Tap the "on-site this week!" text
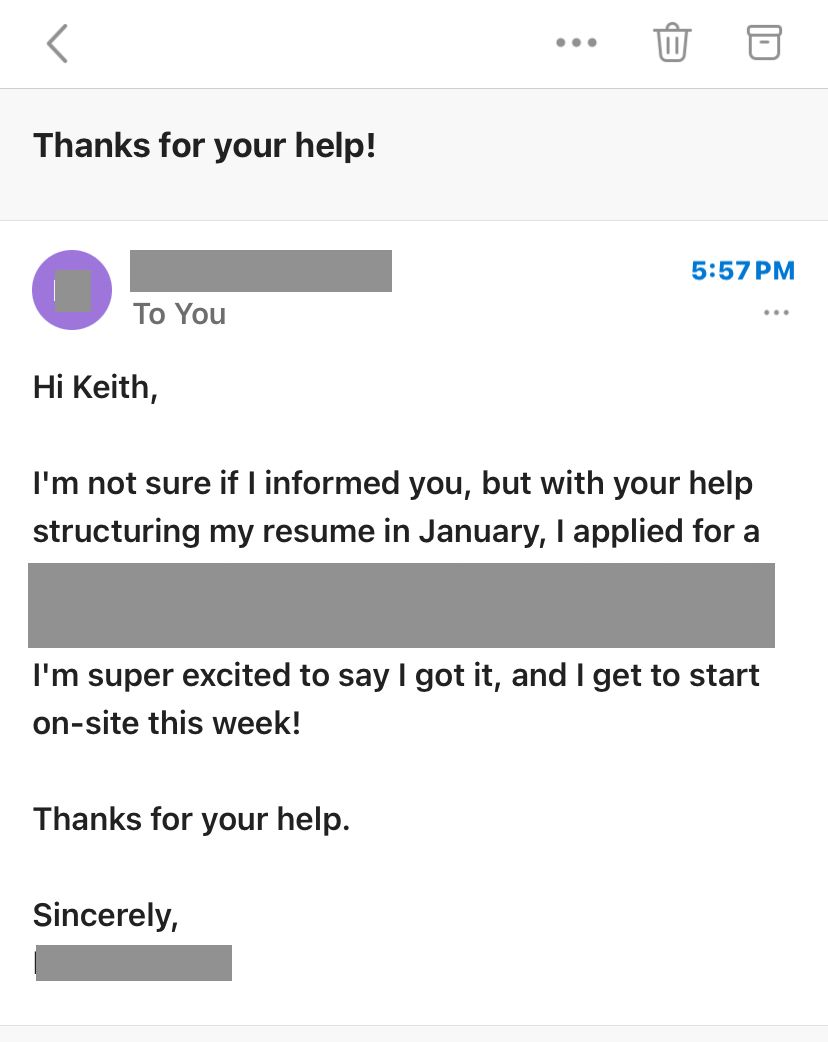The width and height of the screenshot is (828, 1042). pos(166,723)
